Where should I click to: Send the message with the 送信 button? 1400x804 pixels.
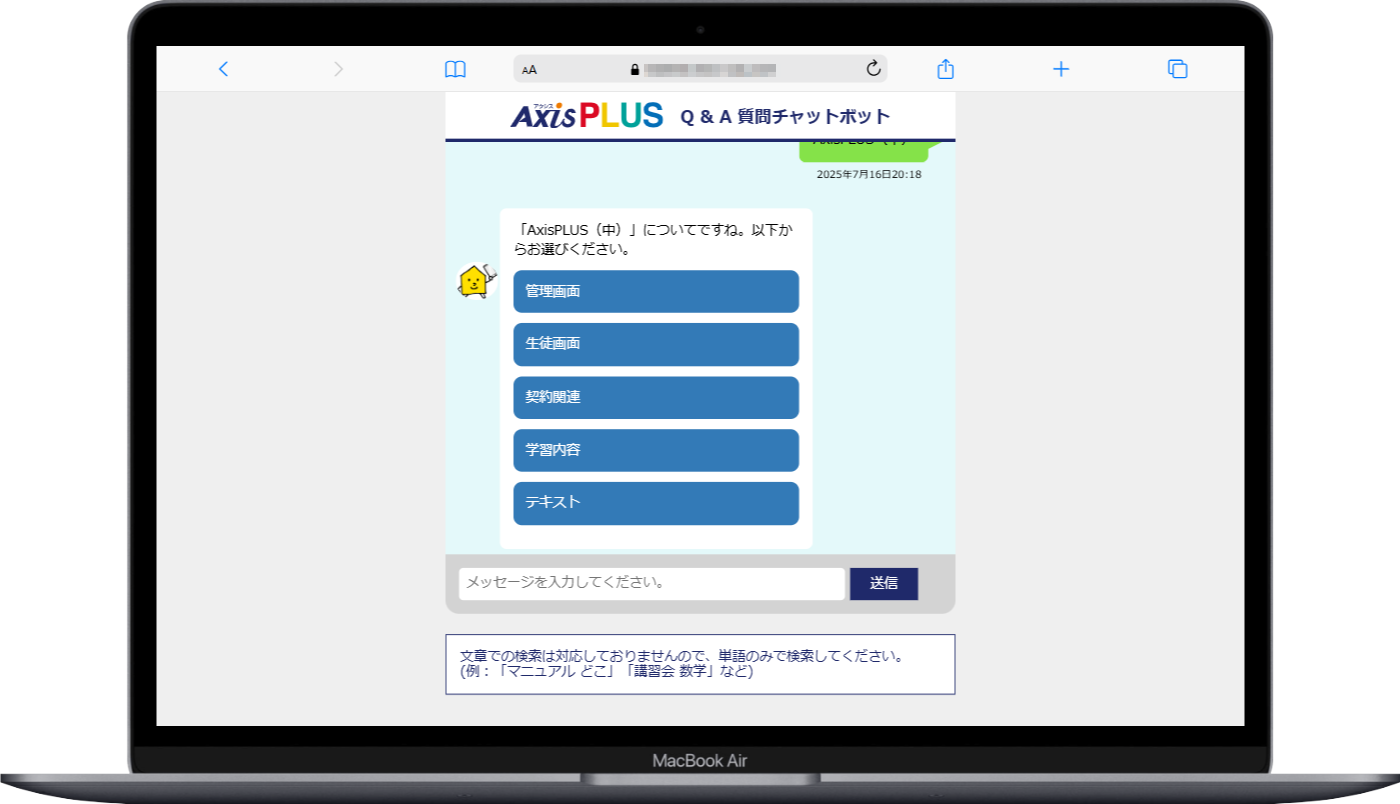pos(884,584)
